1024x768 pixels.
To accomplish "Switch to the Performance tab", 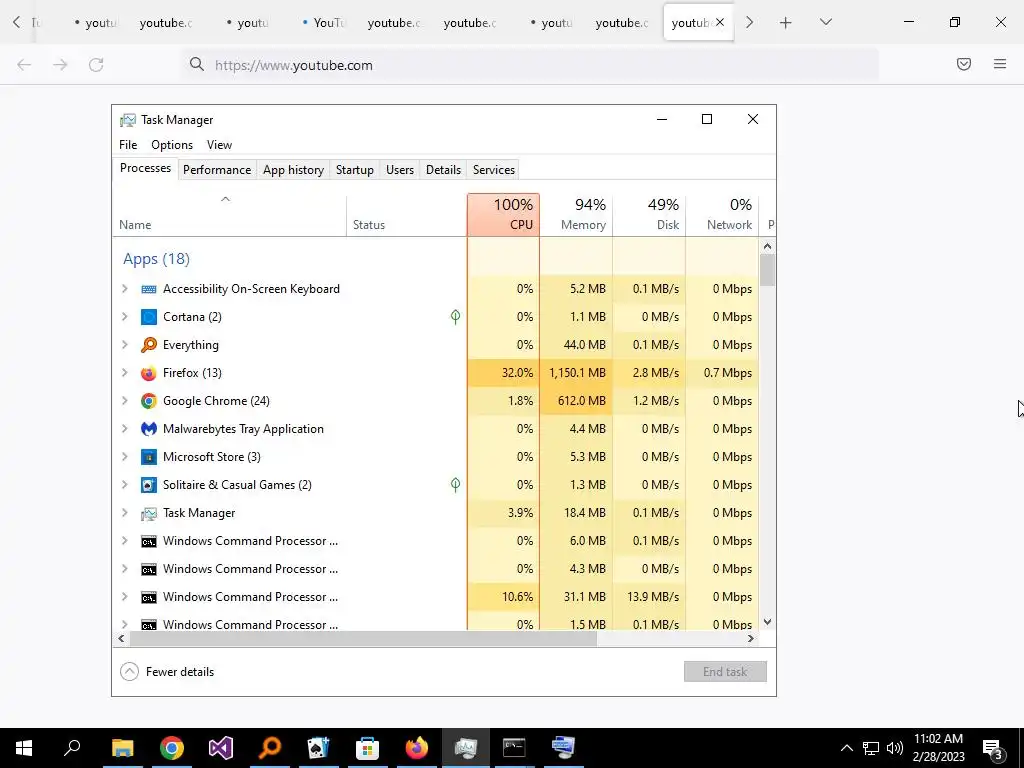I will tap(217, 170).
